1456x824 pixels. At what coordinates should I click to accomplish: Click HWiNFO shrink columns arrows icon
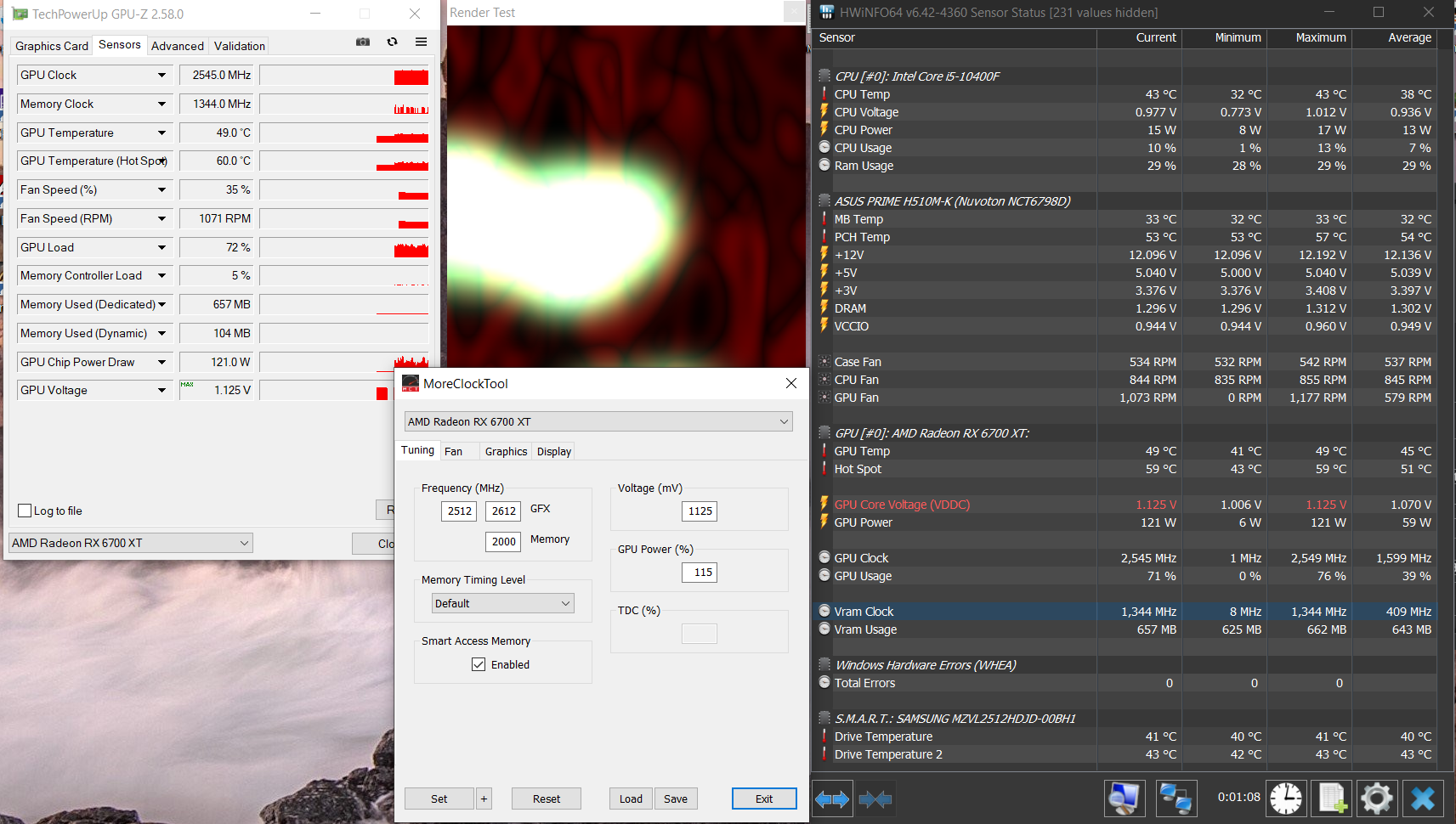(875, 799)
